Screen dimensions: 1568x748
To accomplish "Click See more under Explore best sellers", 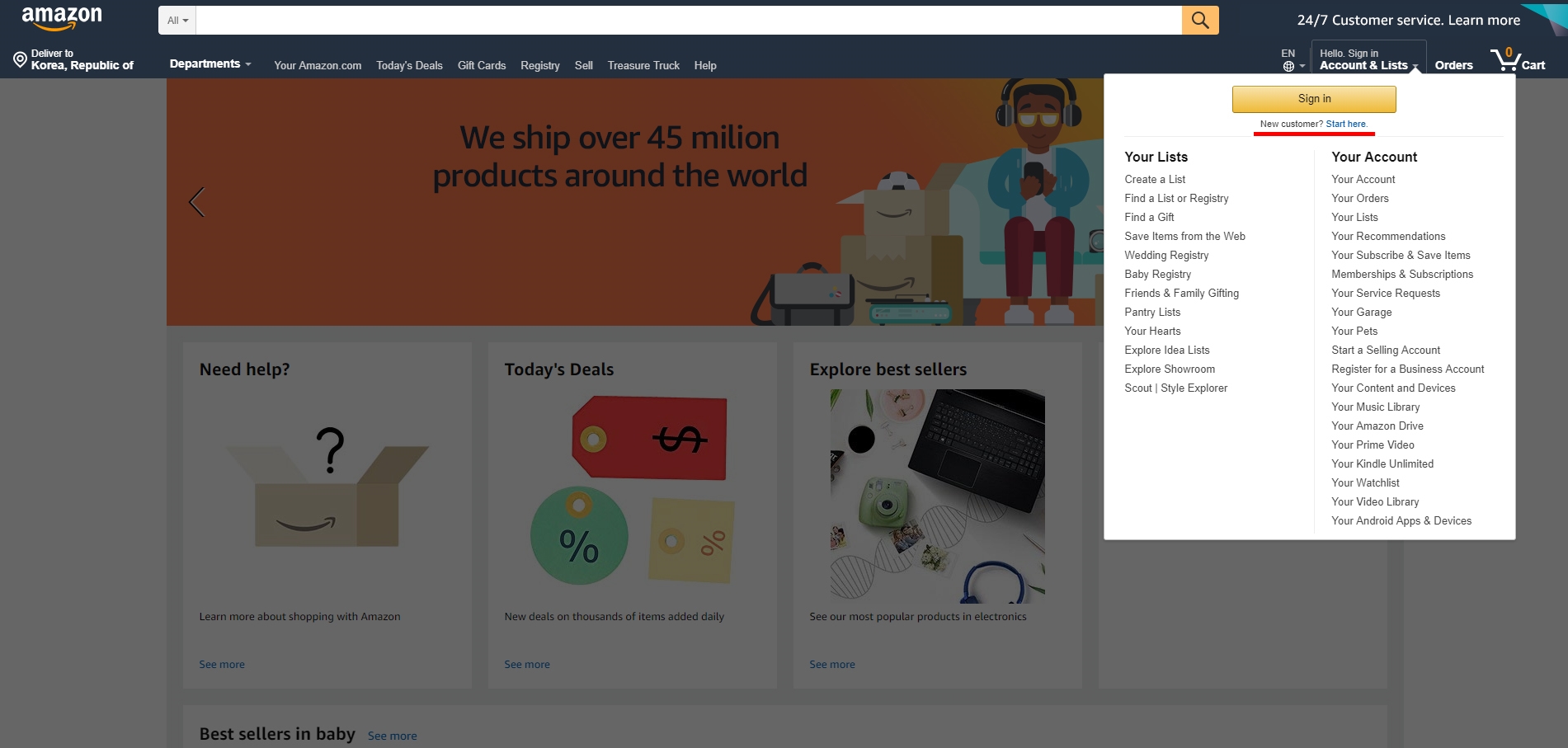I will point(832,665).
